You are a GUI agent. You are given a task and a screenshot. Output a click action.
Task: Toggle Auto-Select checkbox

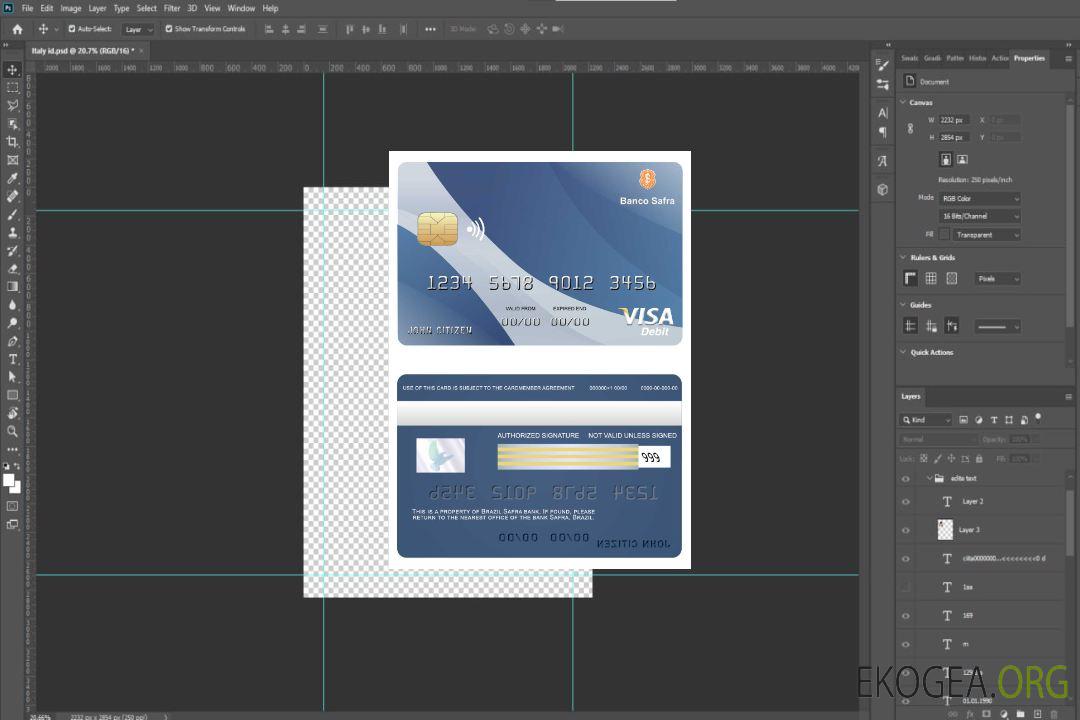[x=72, y=29]
